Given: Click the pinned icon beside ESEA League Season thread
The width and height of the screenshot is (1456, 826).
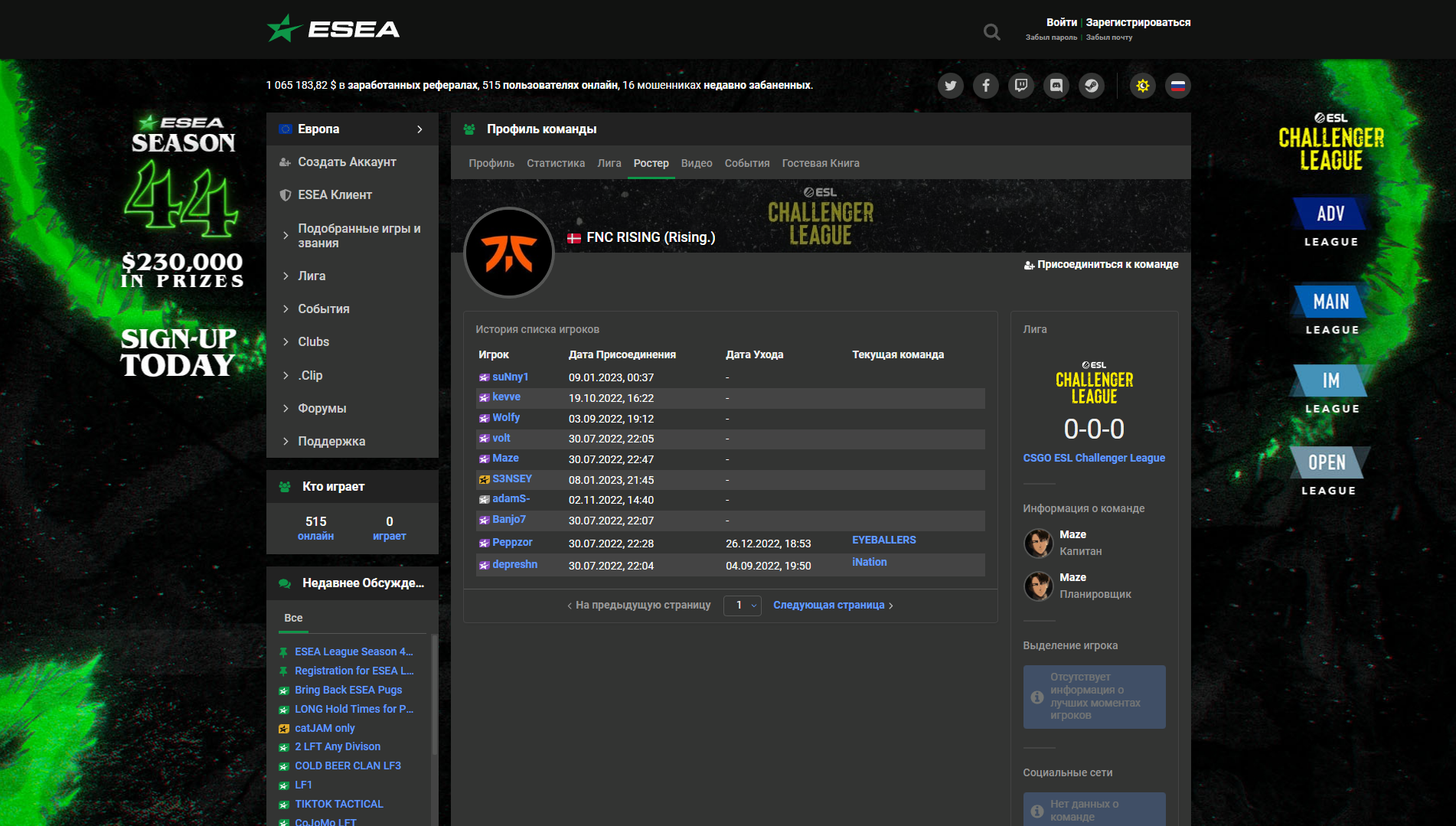Looking at the screenshot, I should click(283, 652).
